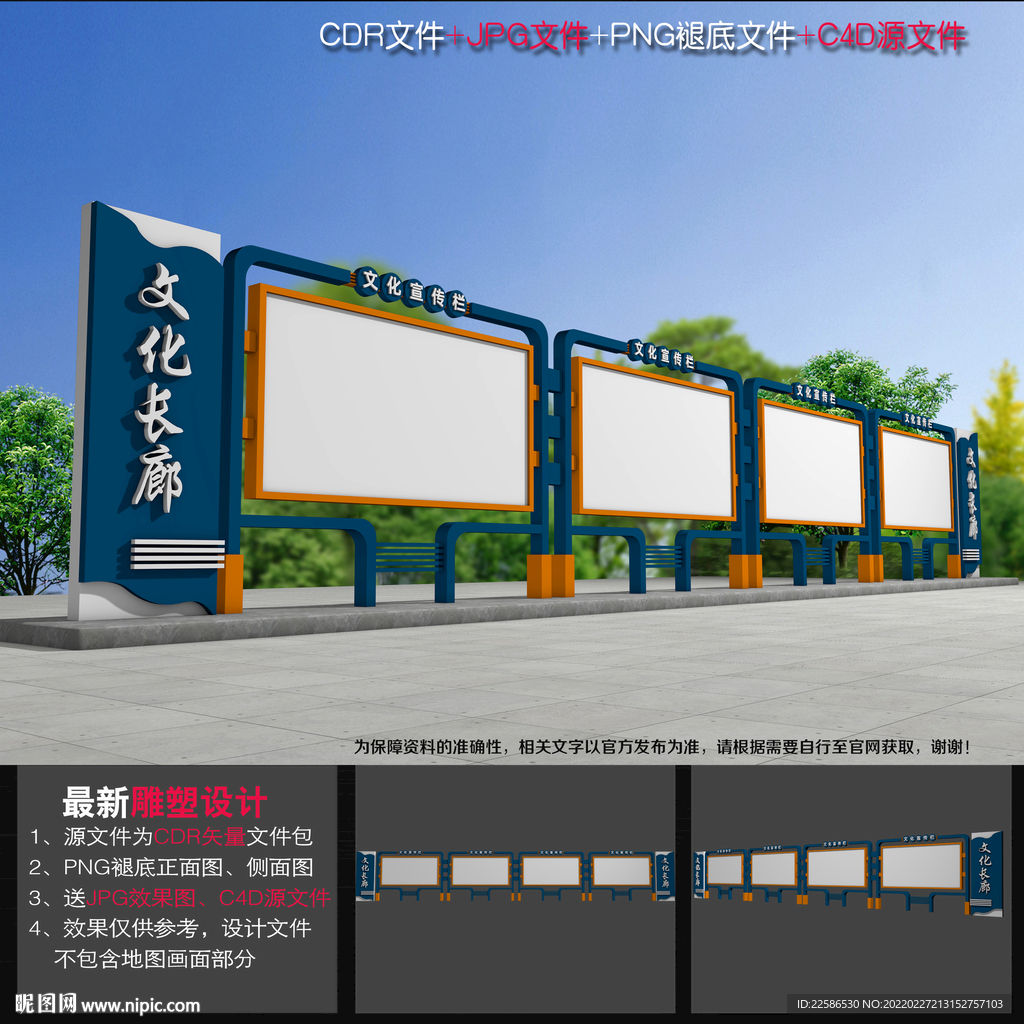Click the top header CDR文件+JPG文件 title text
The height and width of the screenshot is (1024, 1024).
(642, 36)
